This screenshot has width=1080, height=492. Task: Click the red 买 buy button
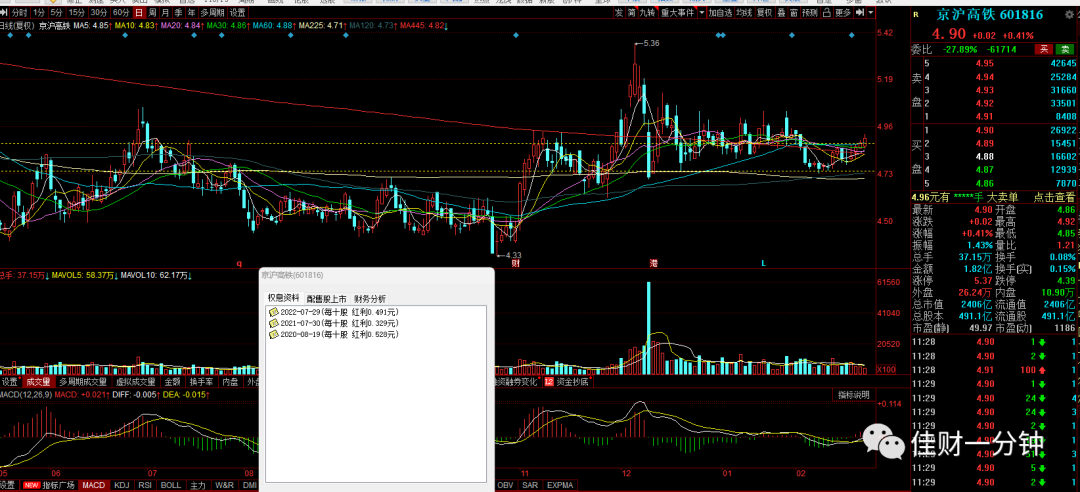pyautogui.click(x=1045, y=49)
